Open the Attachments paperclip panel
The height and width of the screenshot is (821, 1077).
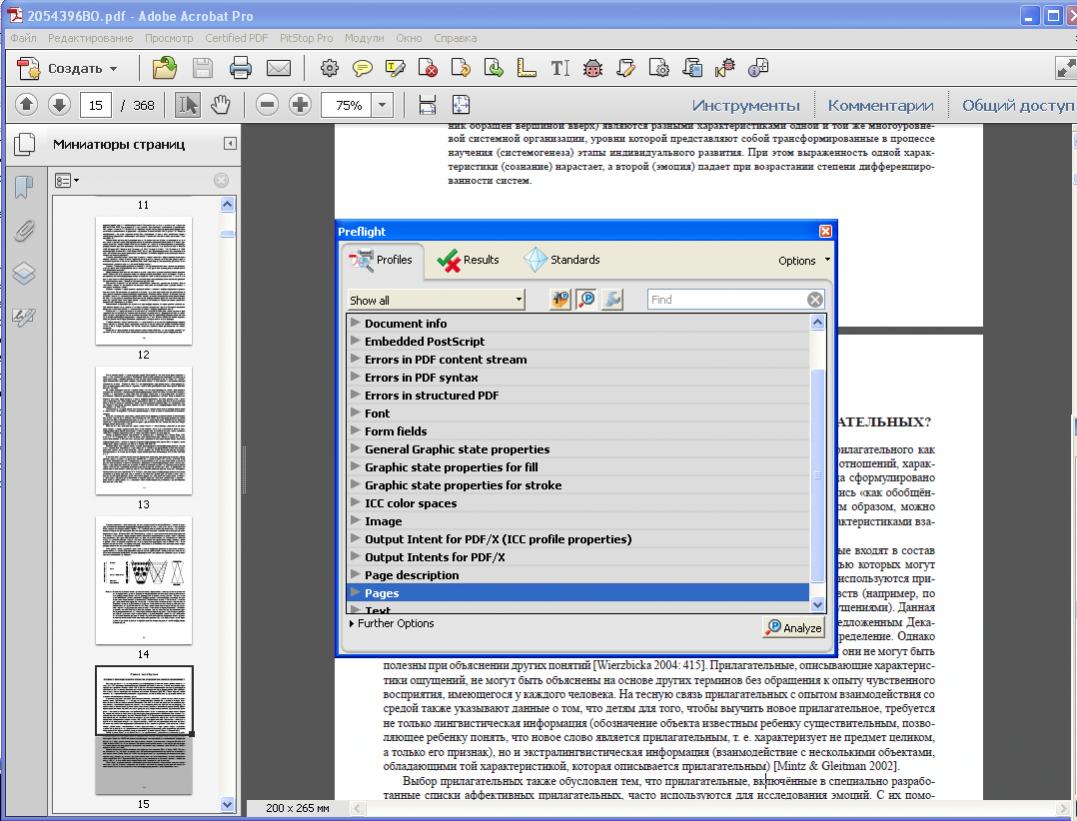point(24,231)
